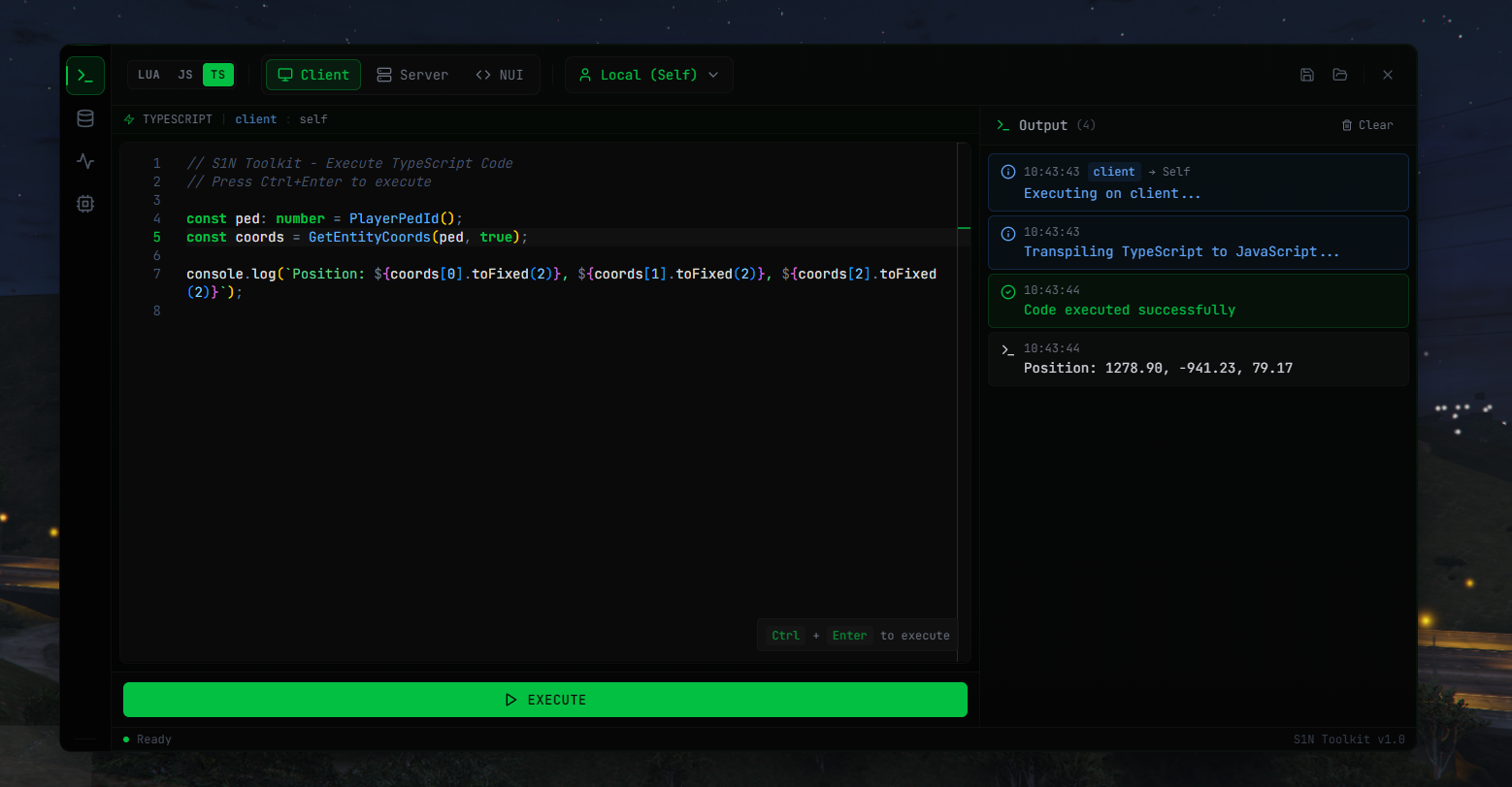Open the resource monitor sidebar icon
Image resolution: width=1512 pixels, height=787 pixels.
(x=85, y=161)
